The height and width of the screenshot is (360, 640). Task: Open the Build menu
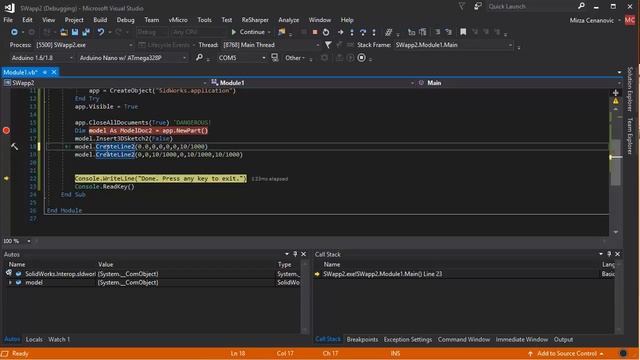(x=100, y=20)
